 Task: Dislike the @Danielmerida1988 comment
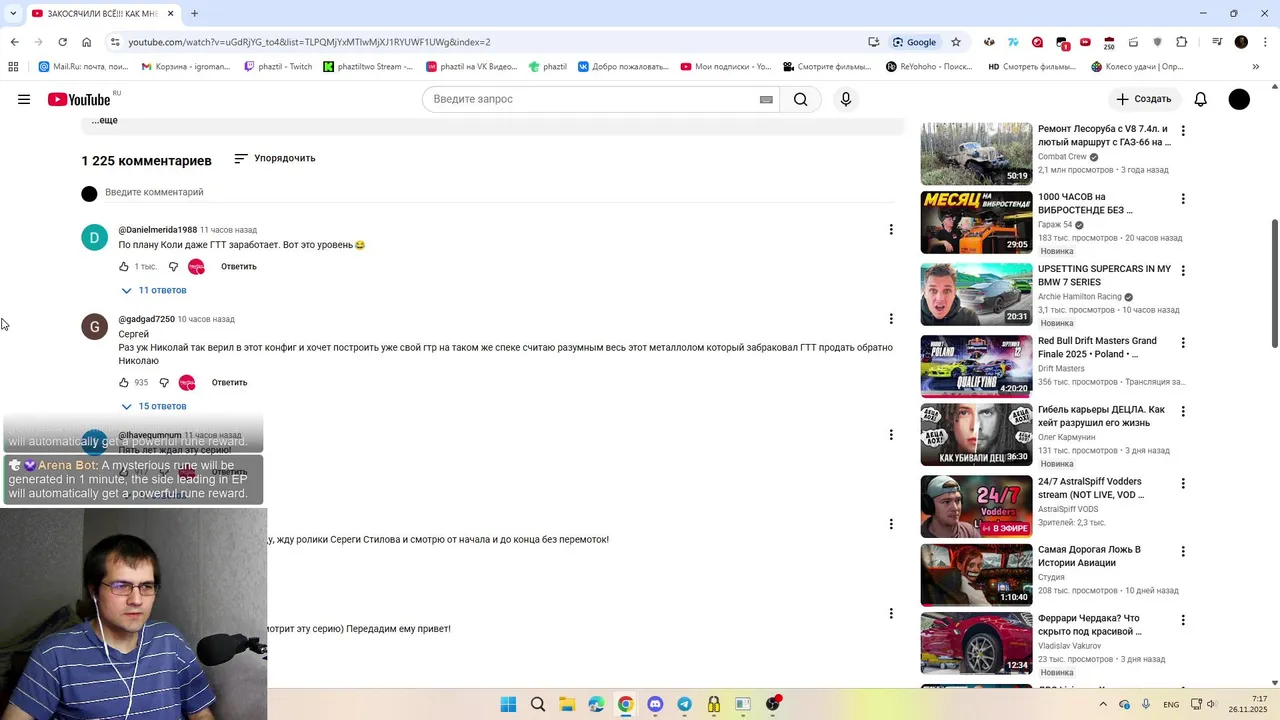(173, 267)
